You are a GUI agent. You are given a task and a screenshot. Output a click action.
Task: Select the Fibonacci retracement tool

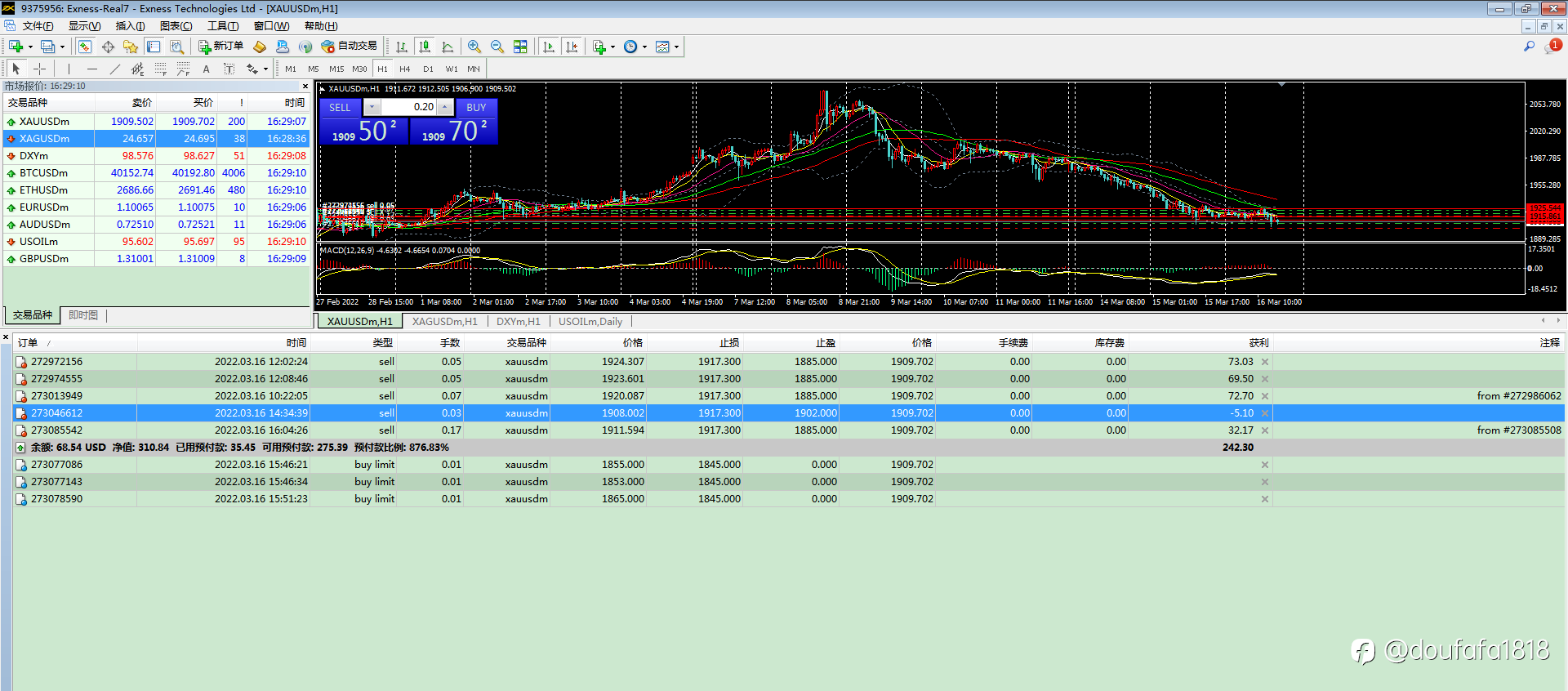(160, 69)
